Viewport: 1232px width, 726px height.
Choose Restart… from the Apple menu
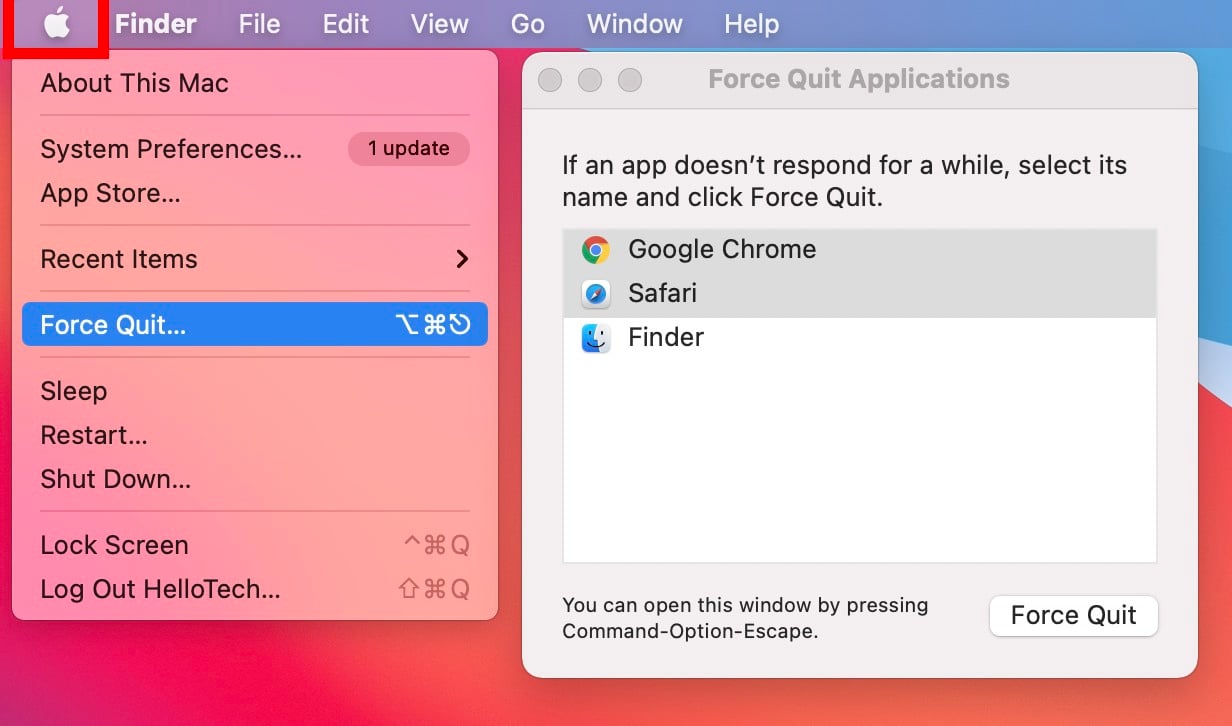coord(94,435)
